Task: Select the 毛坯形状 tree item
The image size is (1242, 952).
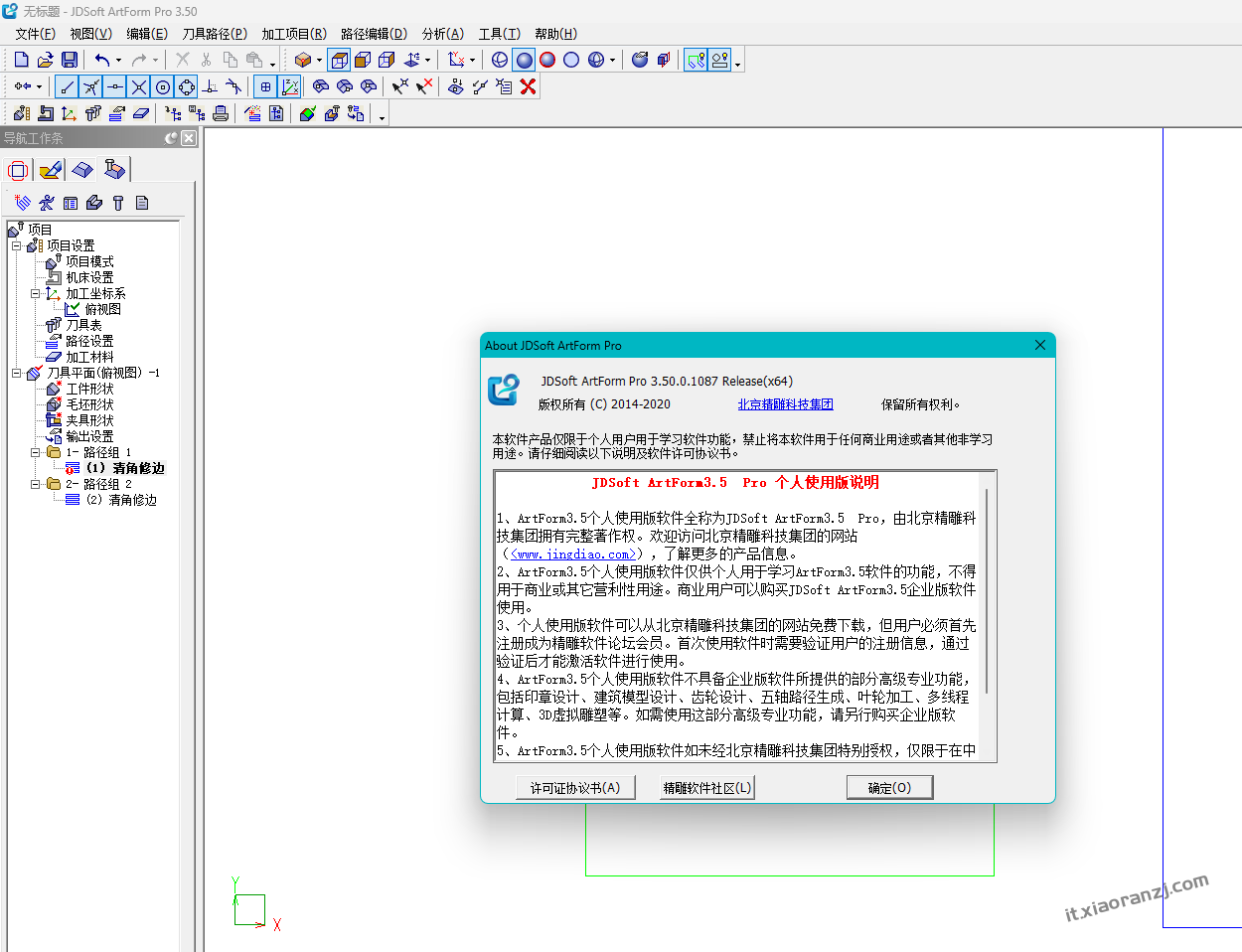Action: pos(89,404)
